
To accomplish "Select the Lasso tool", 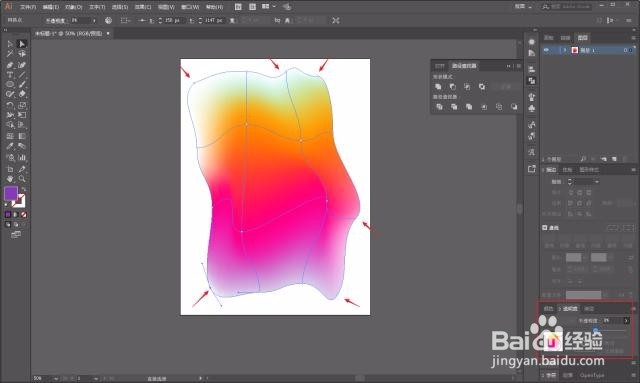I will point(22,54).
